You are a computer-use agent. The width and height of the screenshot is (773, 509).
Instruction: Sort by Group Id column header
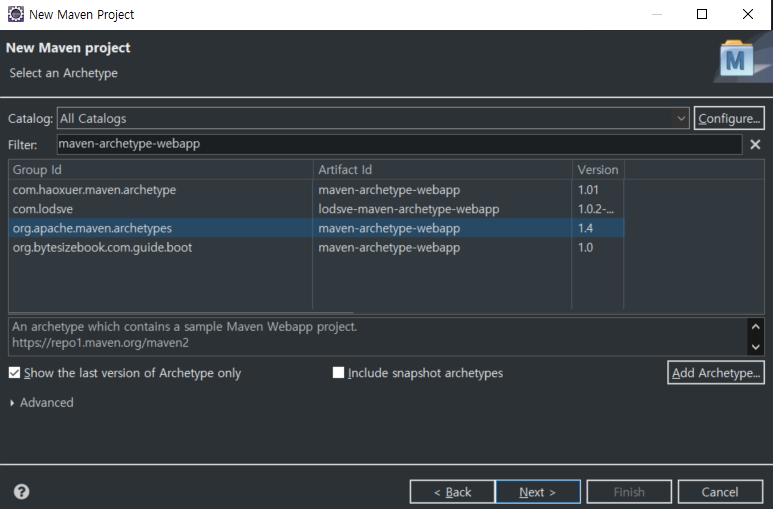point(161,170)
